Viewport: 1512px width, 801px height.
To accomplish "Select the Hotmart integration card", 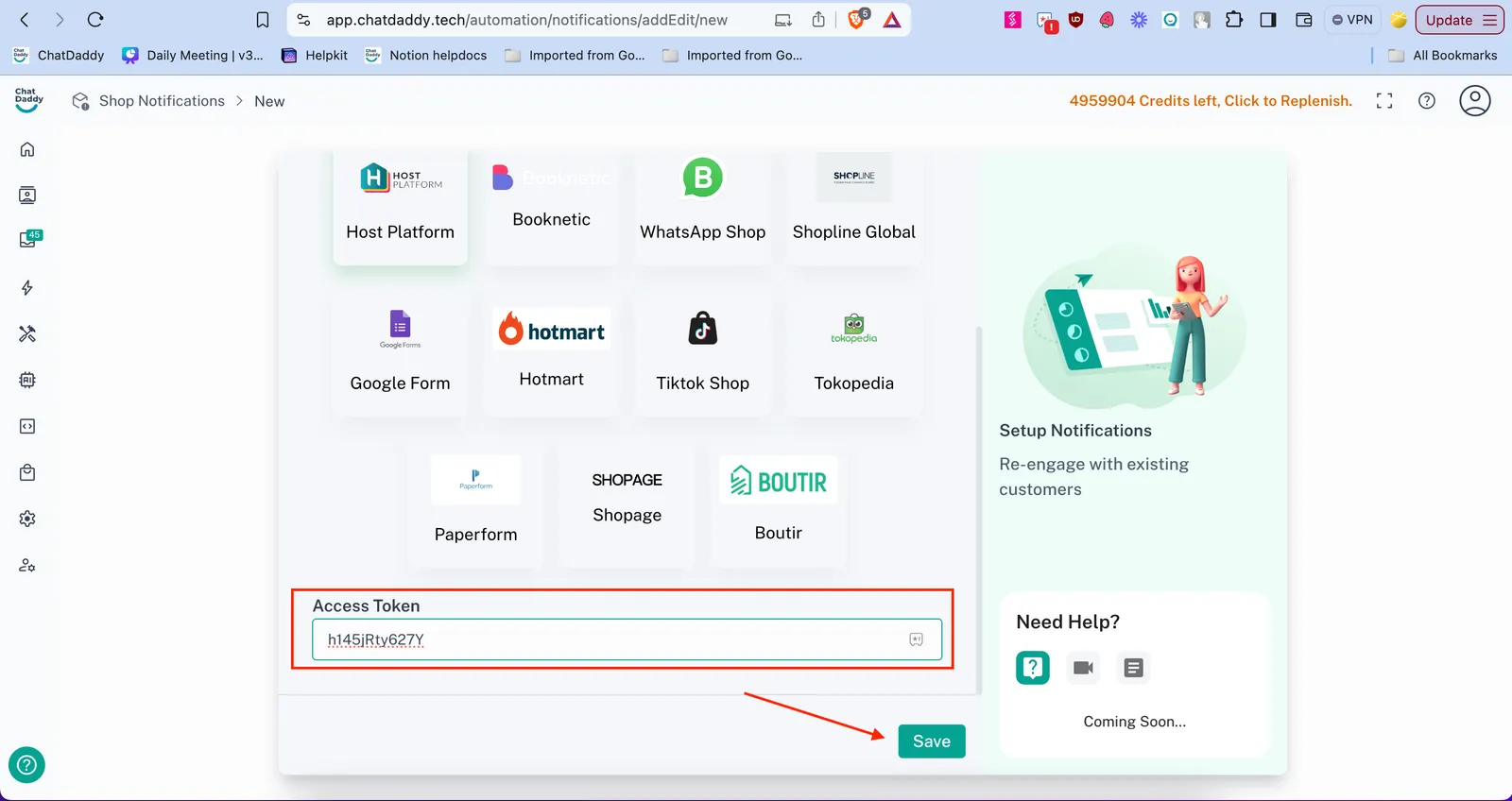I will [551, 351].
